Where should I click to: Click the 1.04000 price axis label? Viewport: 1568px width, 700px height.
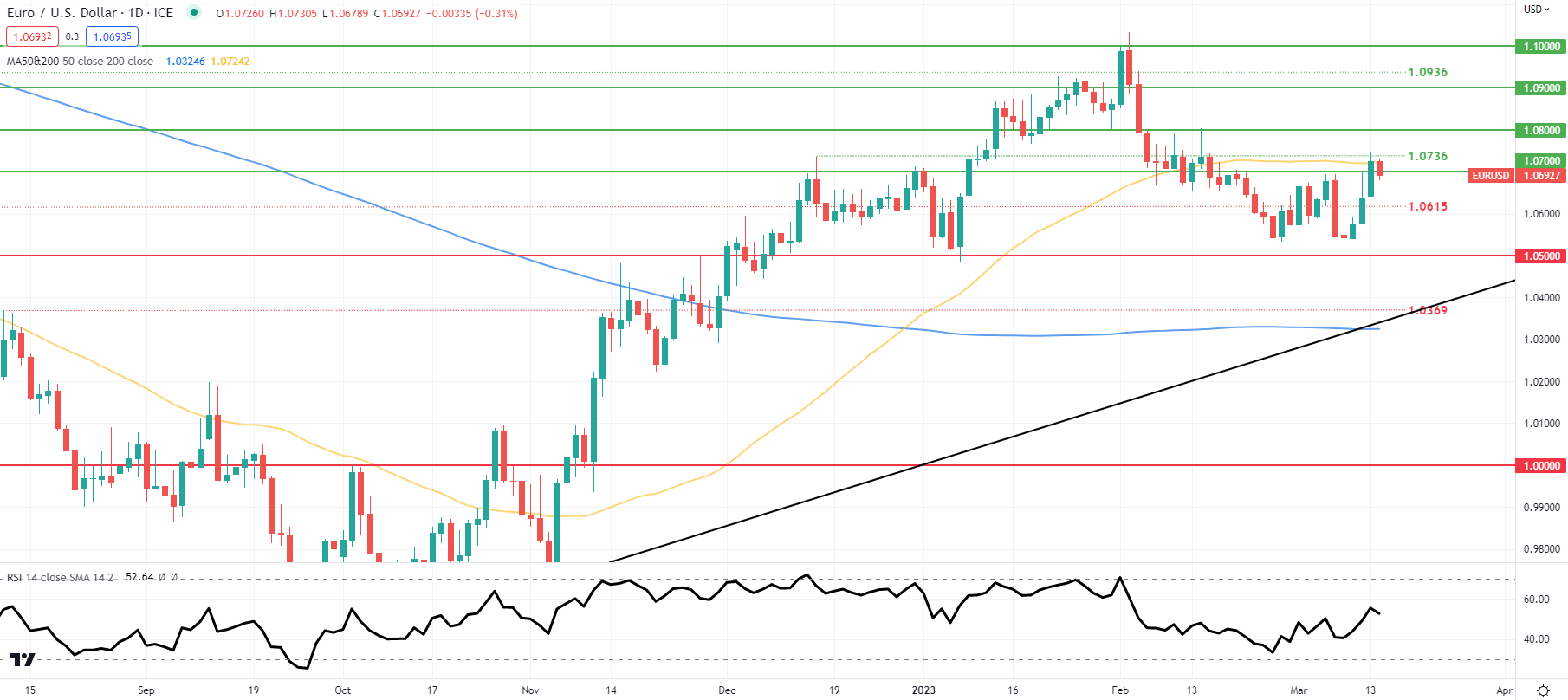[1542, 298]
